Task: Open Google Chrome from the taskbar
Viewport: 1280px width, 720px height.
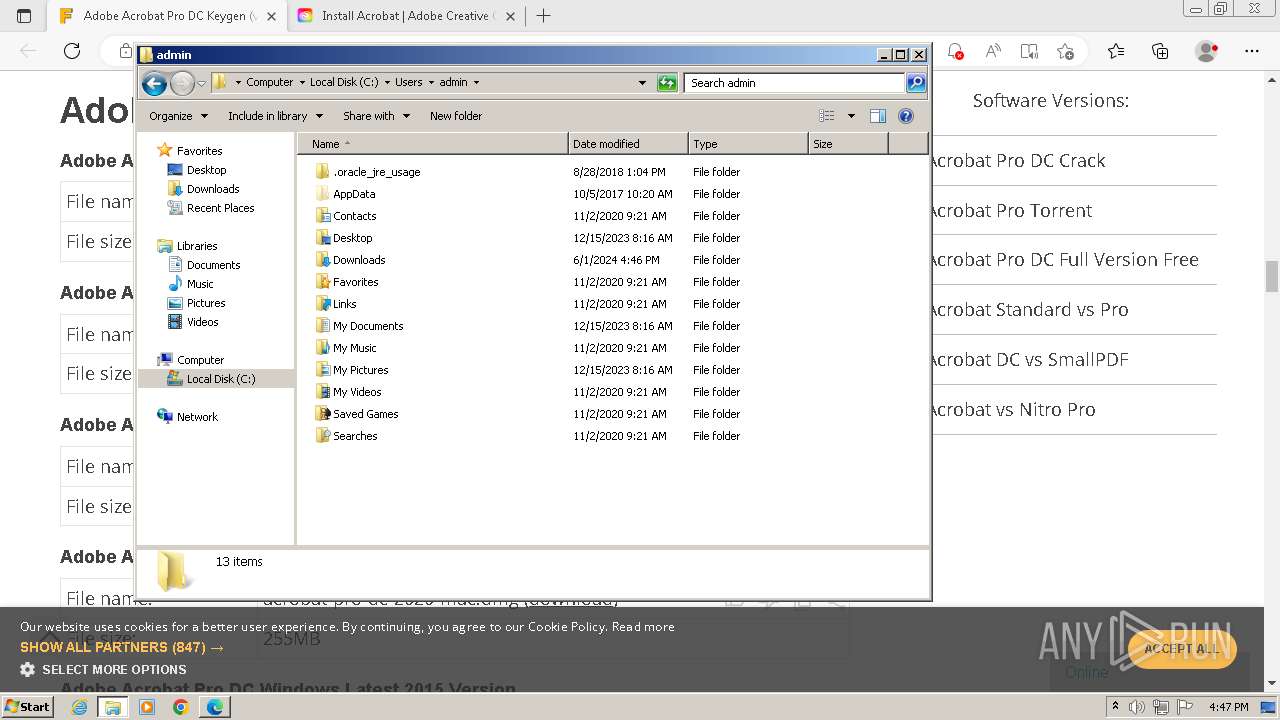Action: (x=180, y=707)
